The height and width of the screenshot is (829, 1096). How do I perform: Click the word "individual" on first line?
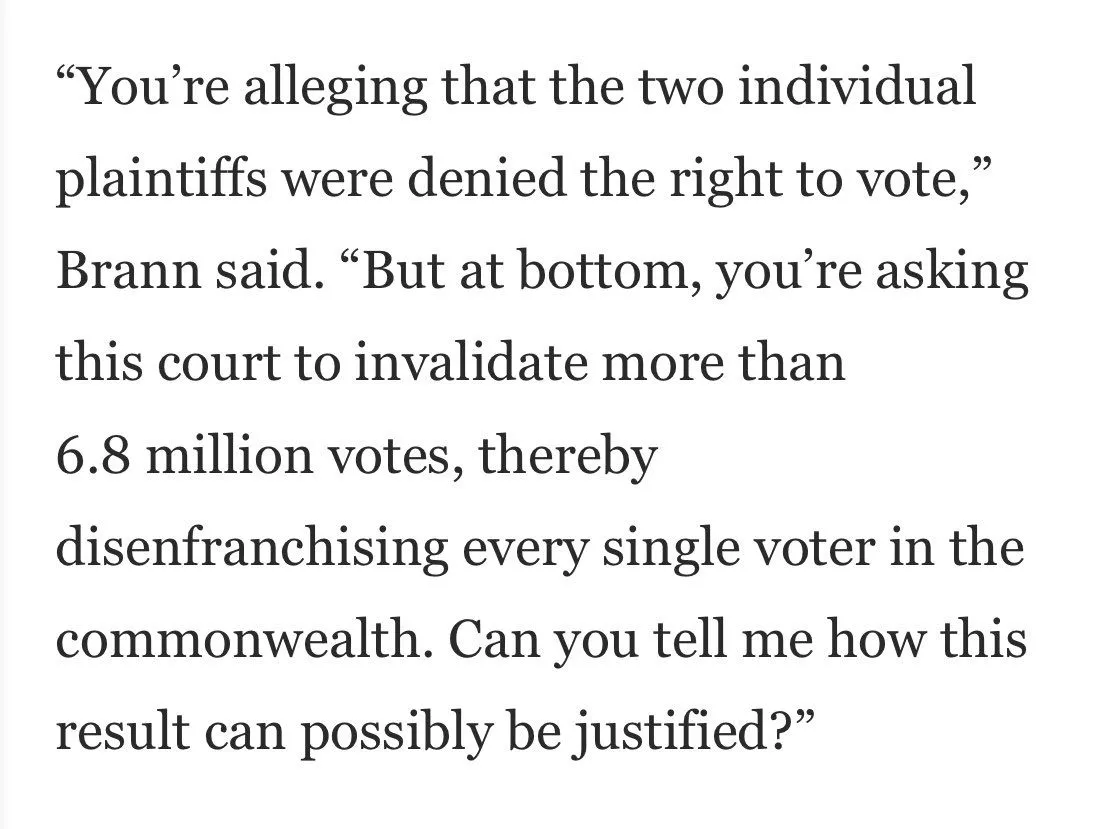pos(857,87)
